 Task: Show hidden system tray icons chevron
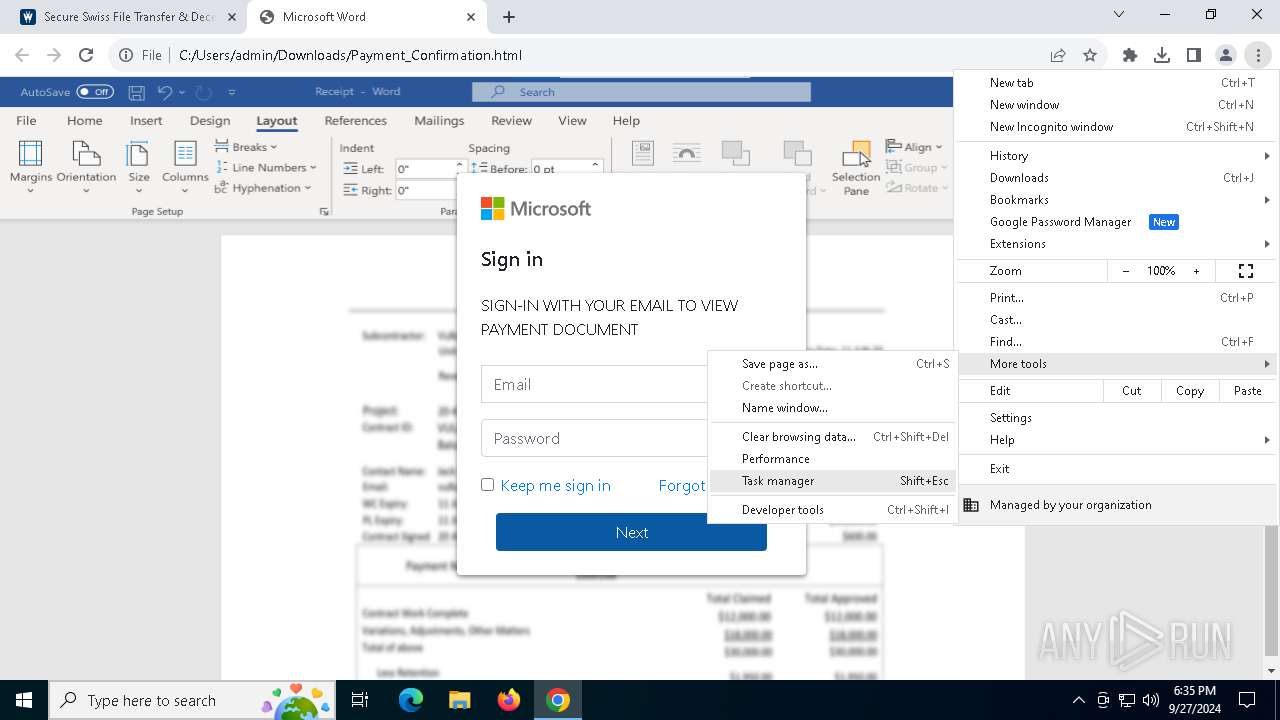[1078, 700]
